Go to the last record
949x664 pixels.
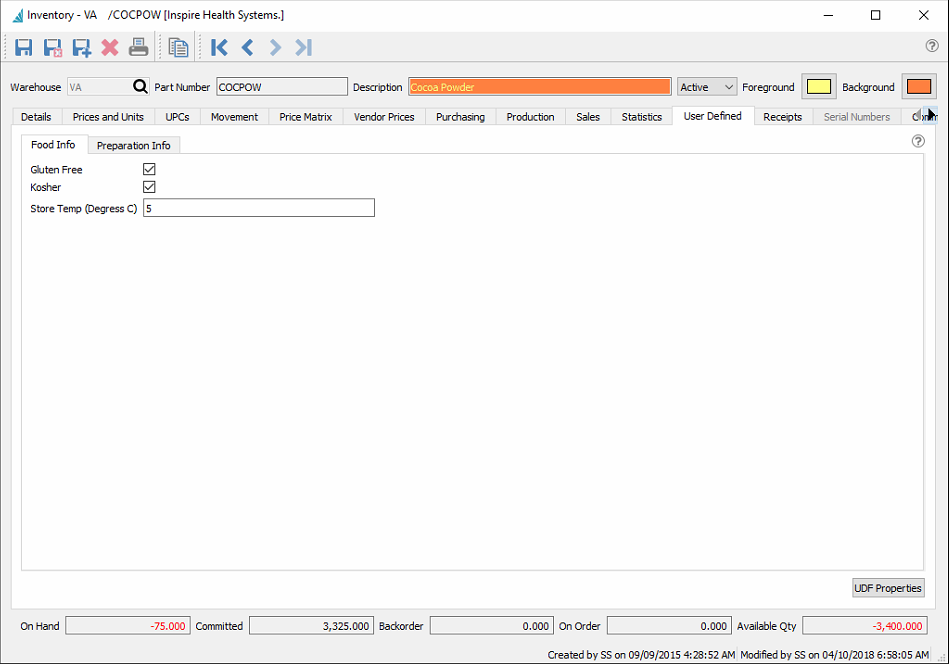tap(304, 47)
